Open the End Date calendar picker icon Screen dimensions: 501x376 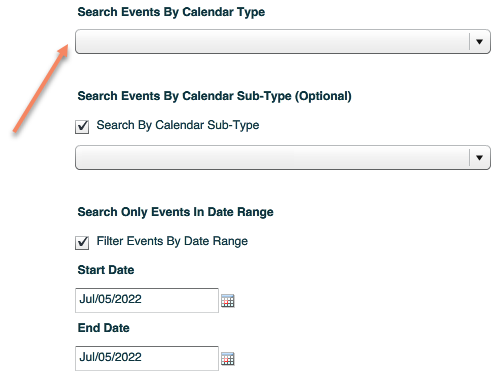228,359
